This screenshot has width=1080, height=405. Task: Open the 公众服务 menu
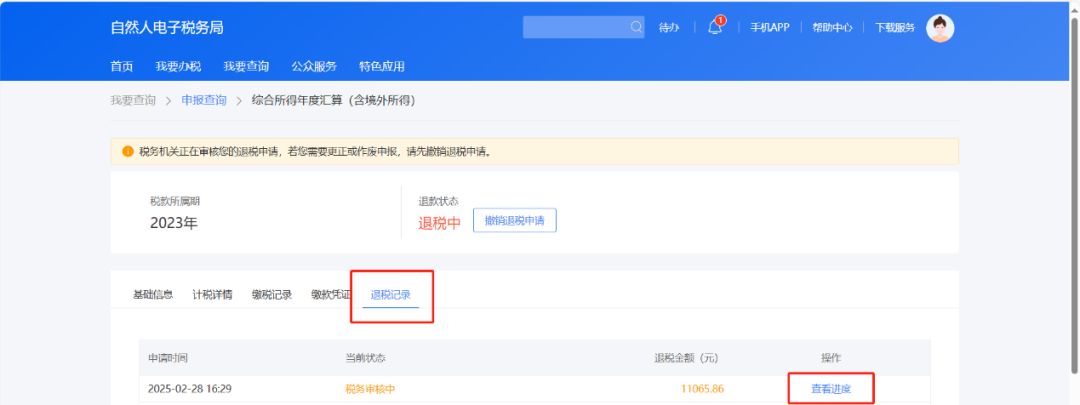pos(314,67)
